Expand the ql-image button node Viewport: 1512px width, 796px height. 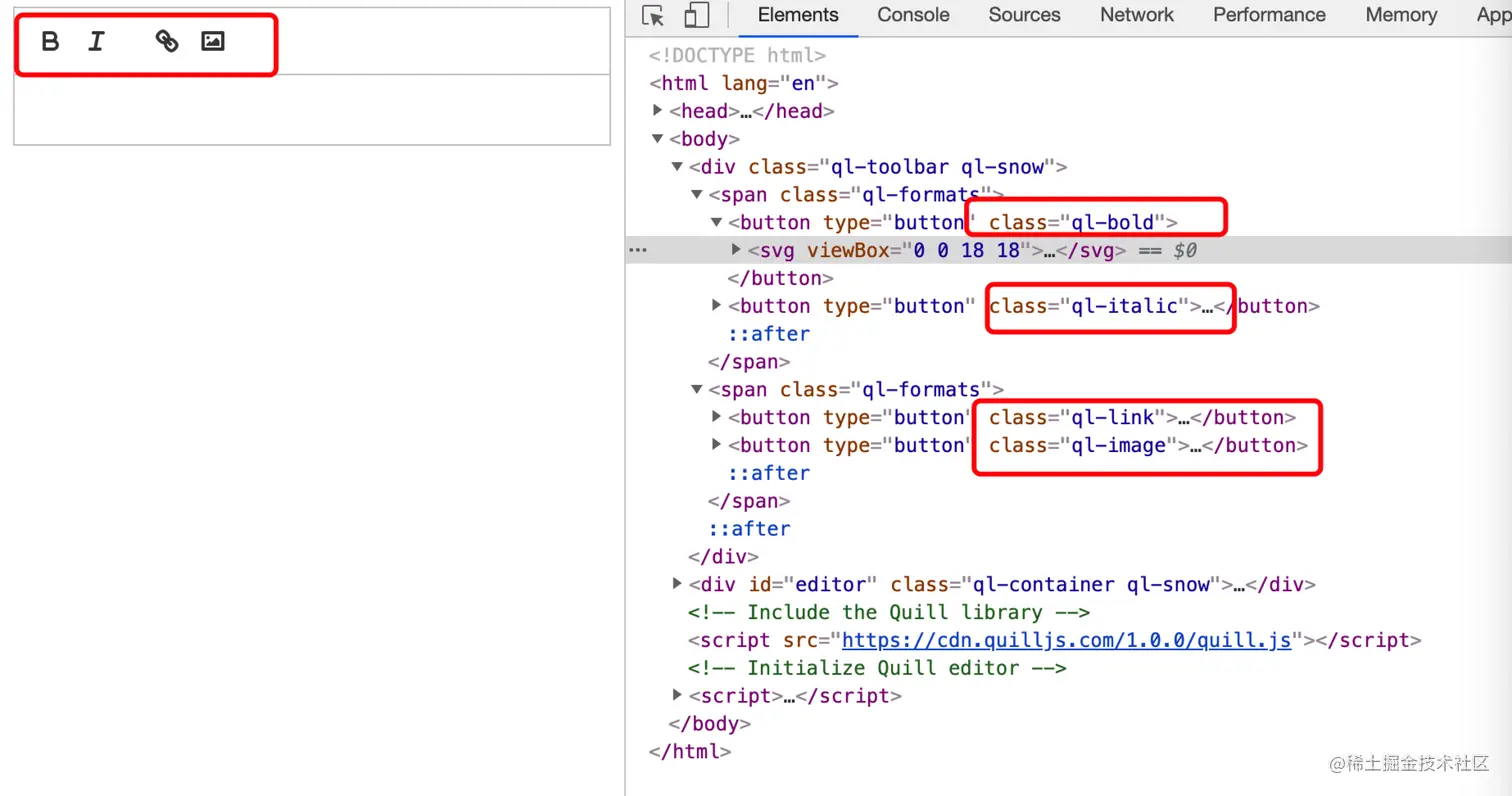point(717,445)
